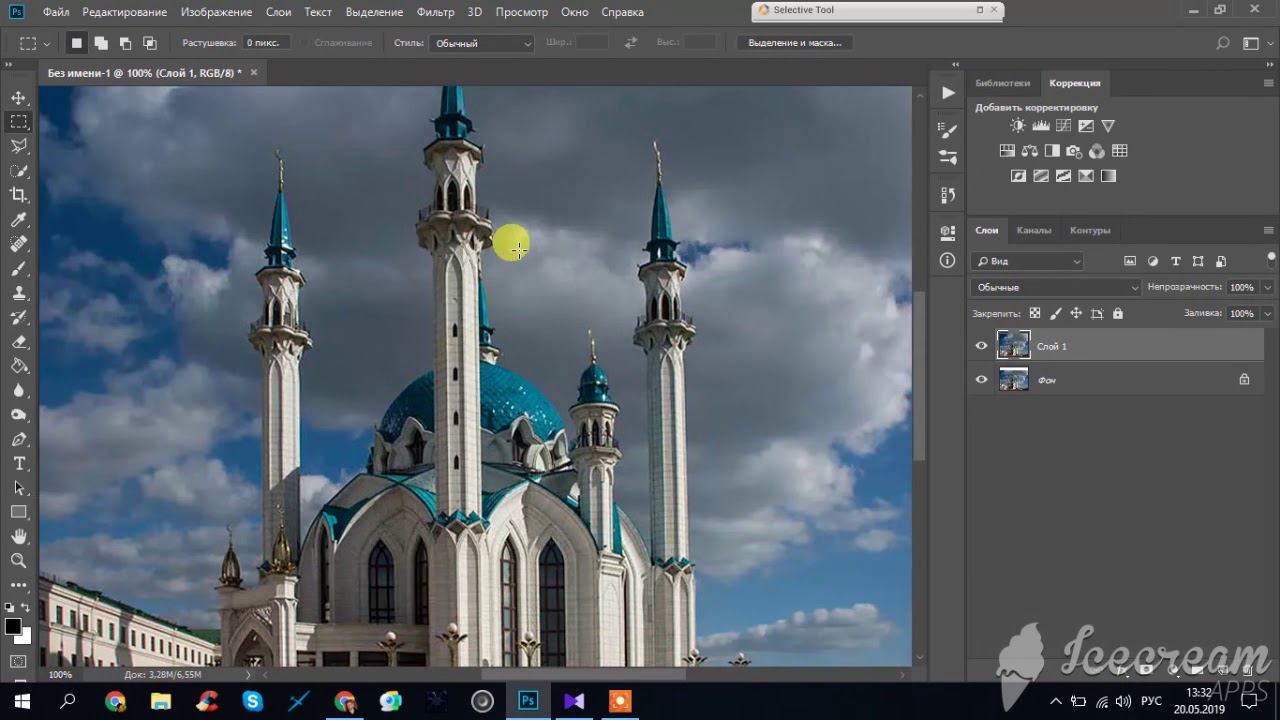Screen dimensions: 1280x720
Task: Toggle lock all for layer
Action: click(x=1118, y=314)
